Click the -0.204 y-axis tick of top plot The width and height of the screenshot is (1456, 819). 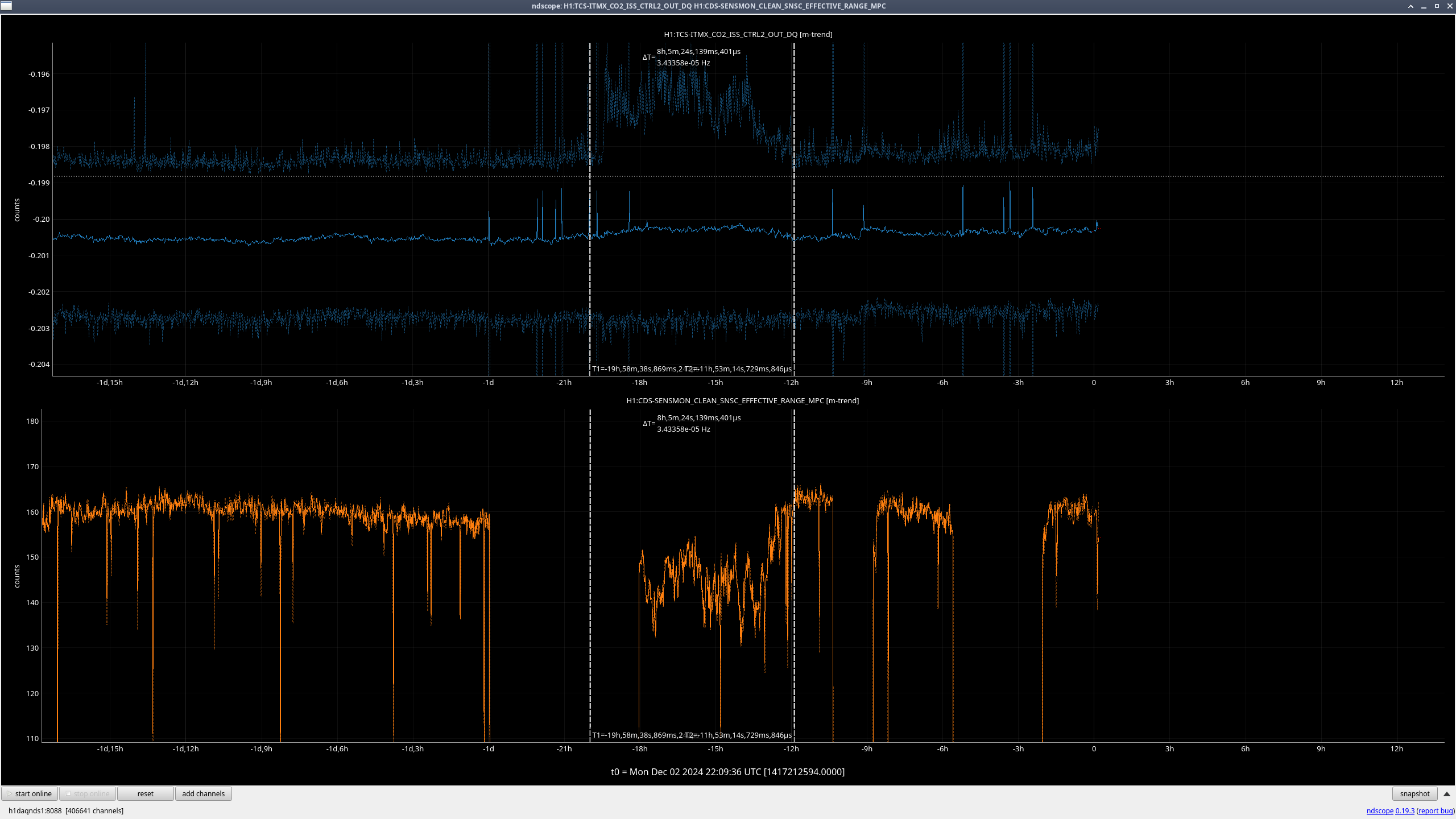(x=39, y=364)
